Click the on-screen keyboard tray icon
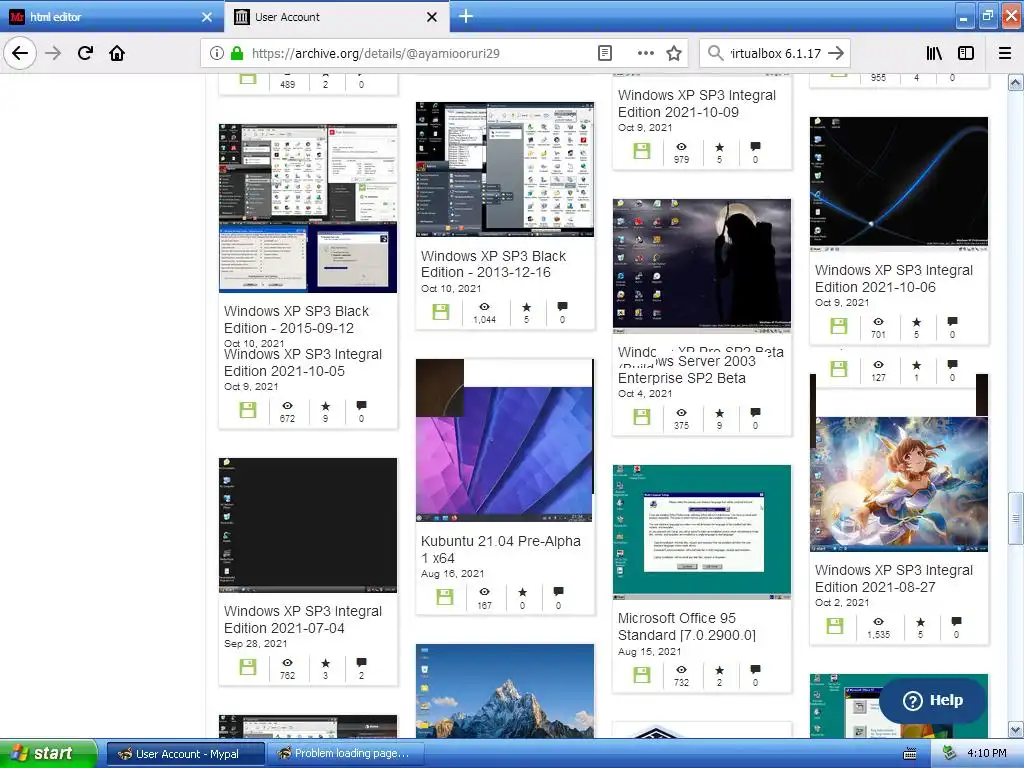 [909, 754]
